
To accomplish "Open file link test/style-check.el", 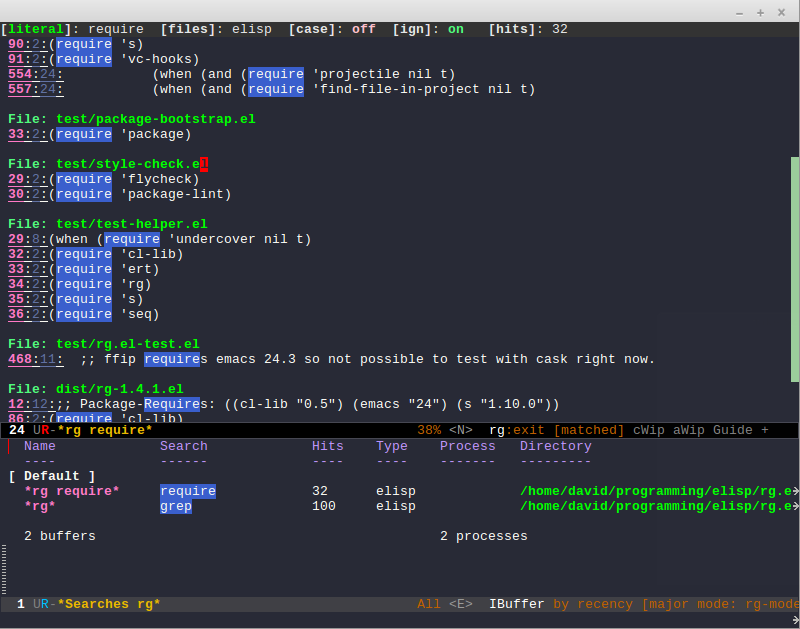I will point(132,164).
